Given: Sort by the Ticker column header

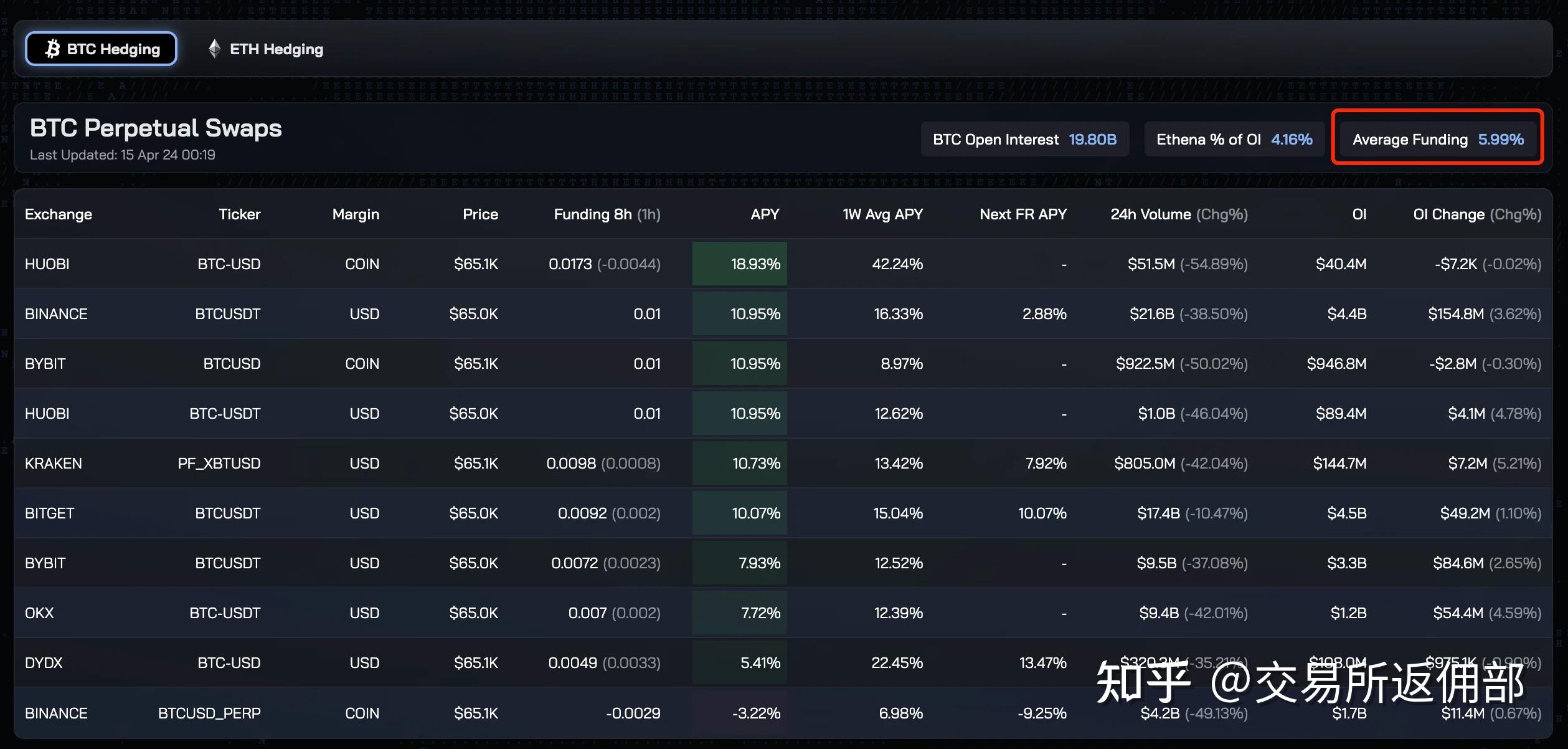Looking at the screenshot, I should click(240, 214).
